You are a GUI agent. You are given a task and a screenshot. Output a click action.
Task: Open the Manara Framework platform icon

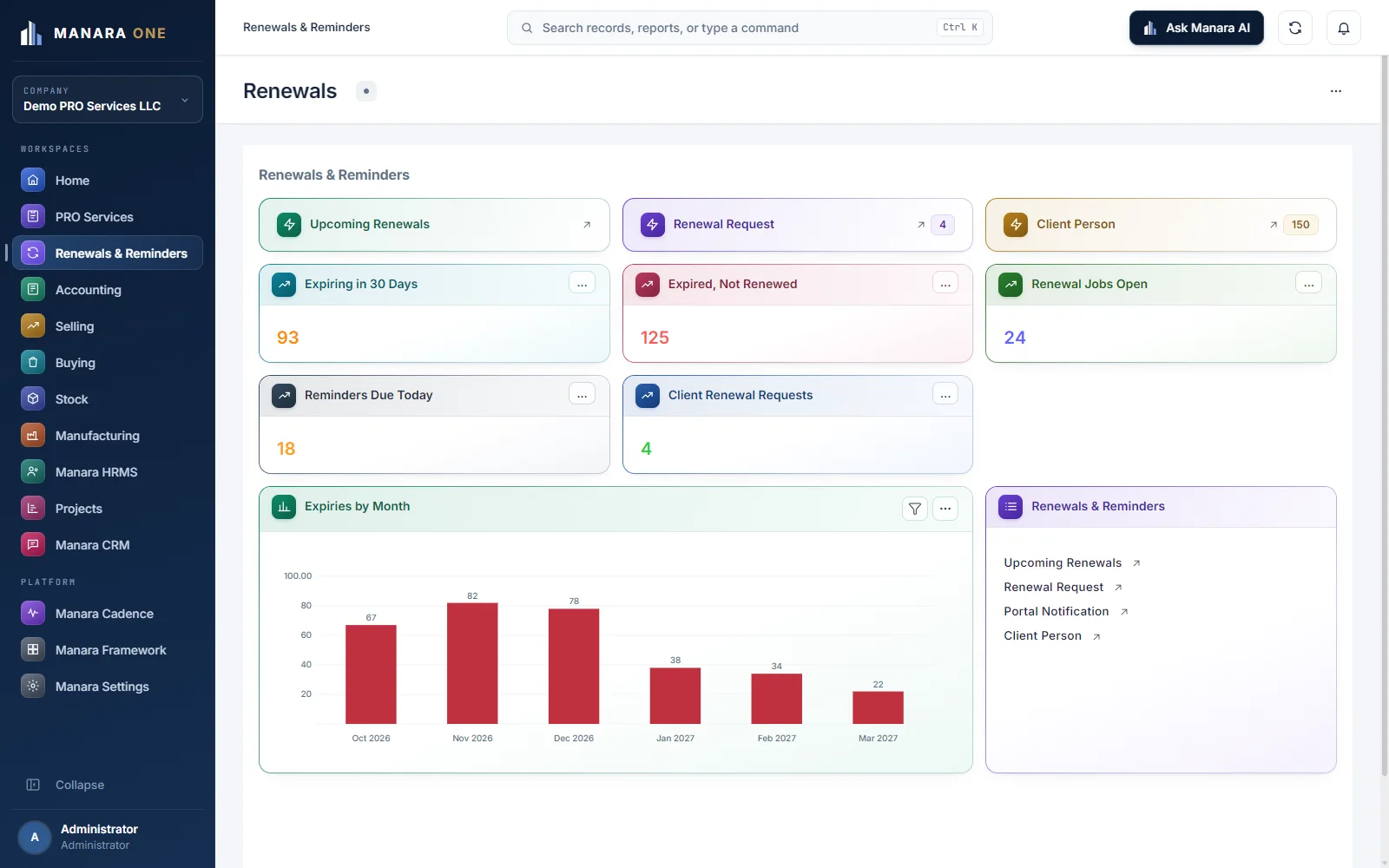coord(33,650)
